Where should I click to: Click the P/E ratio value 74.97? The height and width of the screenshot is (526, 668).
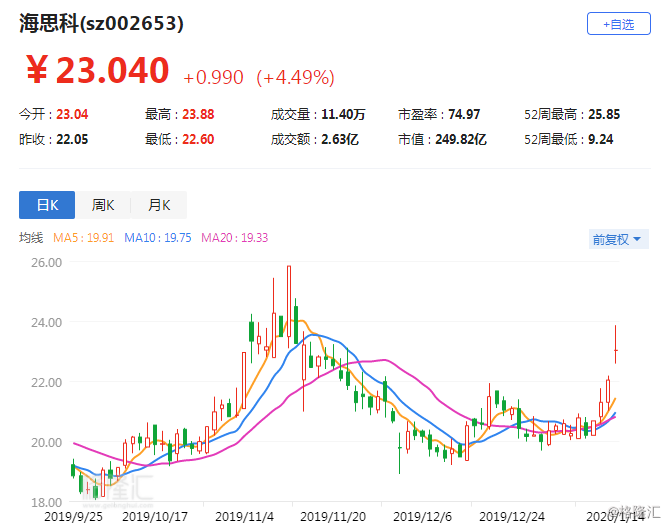(x=464, y=114)
